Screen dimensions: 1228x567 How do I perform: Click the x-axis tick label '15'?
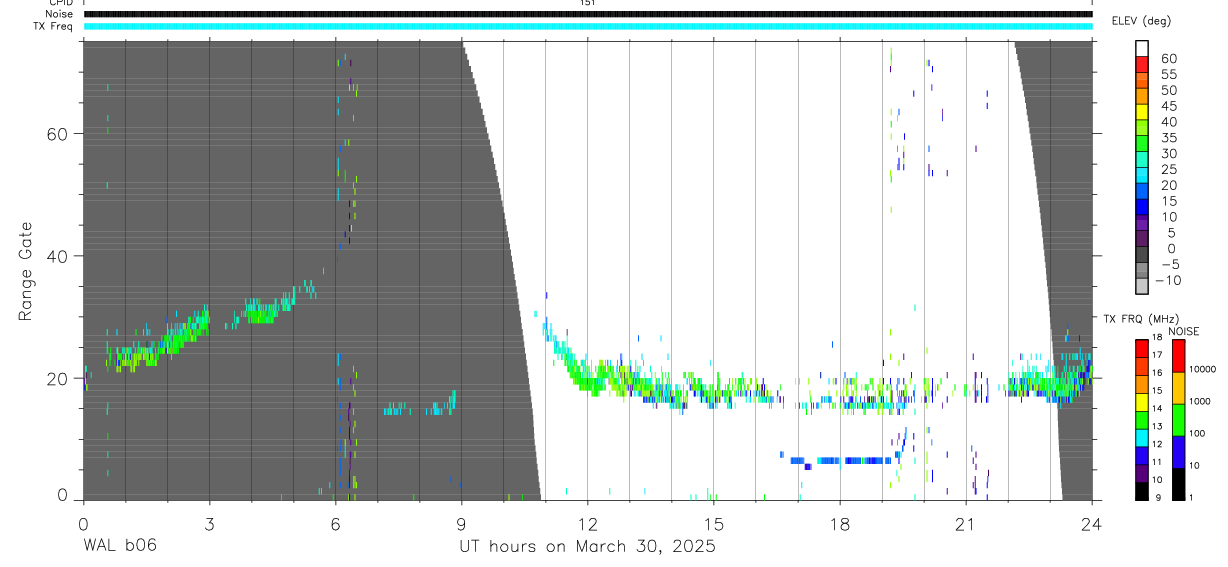click(x=714, y=523)
